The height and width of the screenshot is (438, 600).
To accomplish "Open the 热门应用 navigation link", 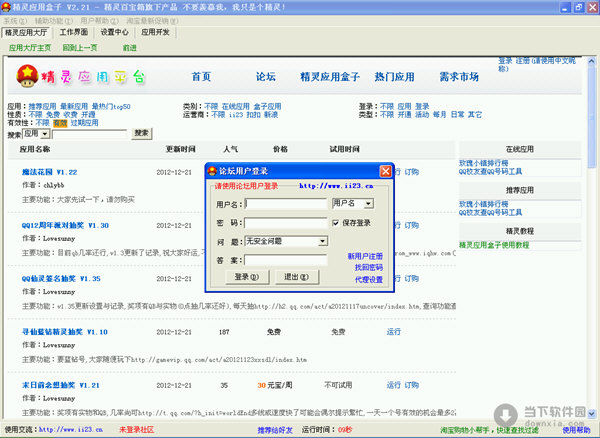I will coord(394,77).
